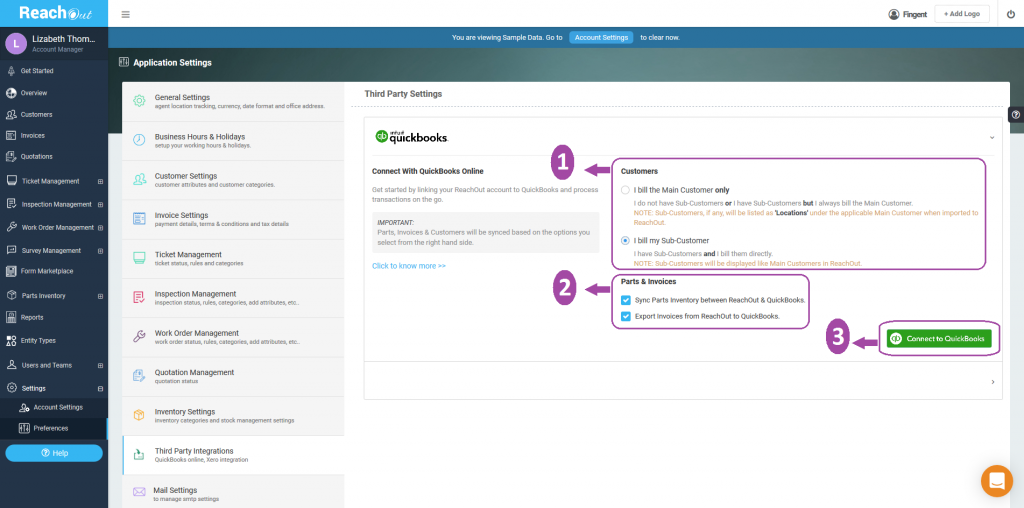Click the Mail Settings envelope icon
1024x508 pixels.
coord(139,492)
